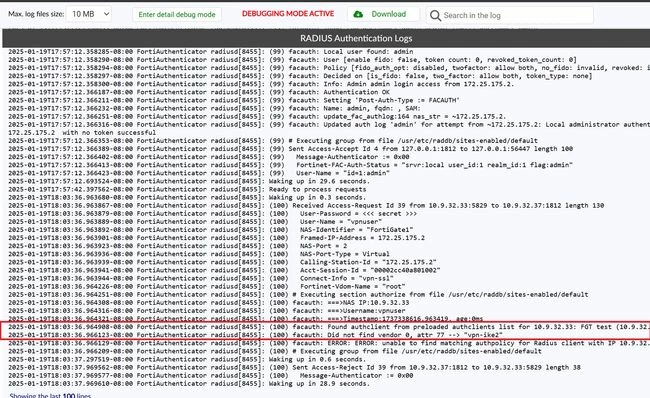Click the green cloud download icon

tap(358, 14)
